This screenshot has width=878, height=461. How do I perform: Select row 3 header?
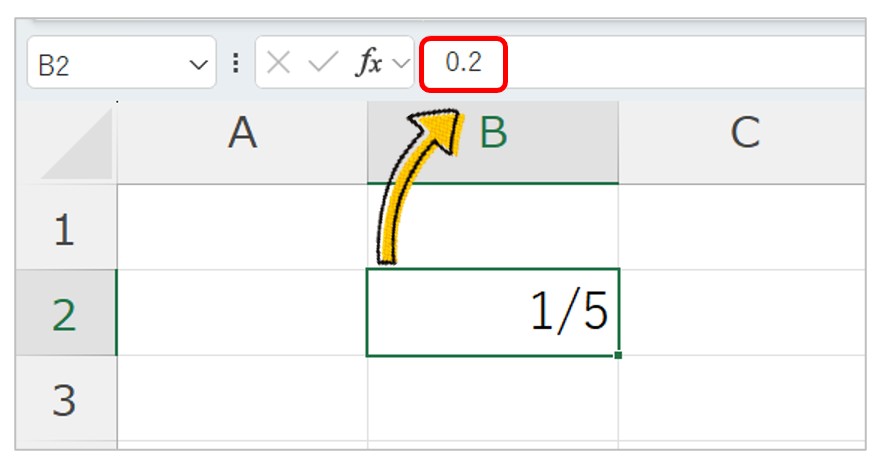66,398
